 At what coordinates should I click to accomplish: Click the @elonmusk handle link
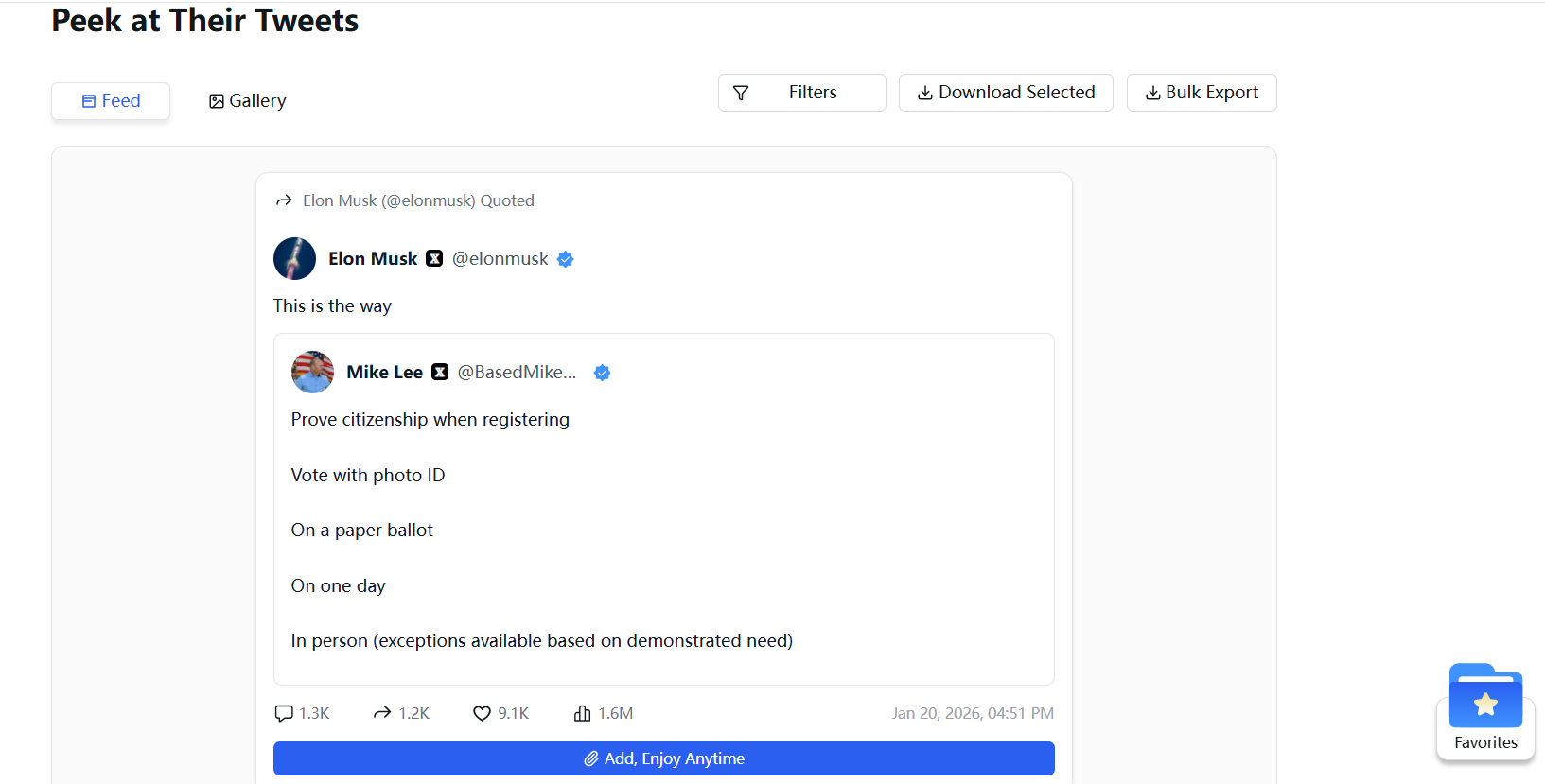click(x=500, y=259)
